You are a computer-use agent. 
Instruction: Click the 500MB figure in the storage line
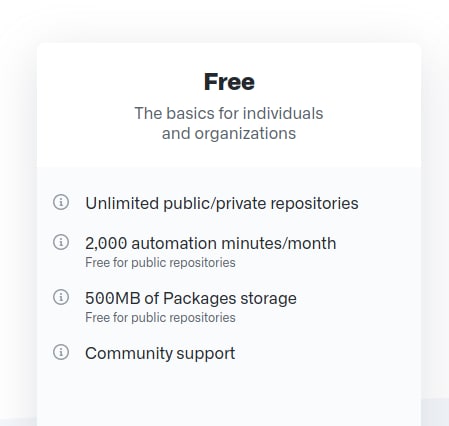click(113, 298)
